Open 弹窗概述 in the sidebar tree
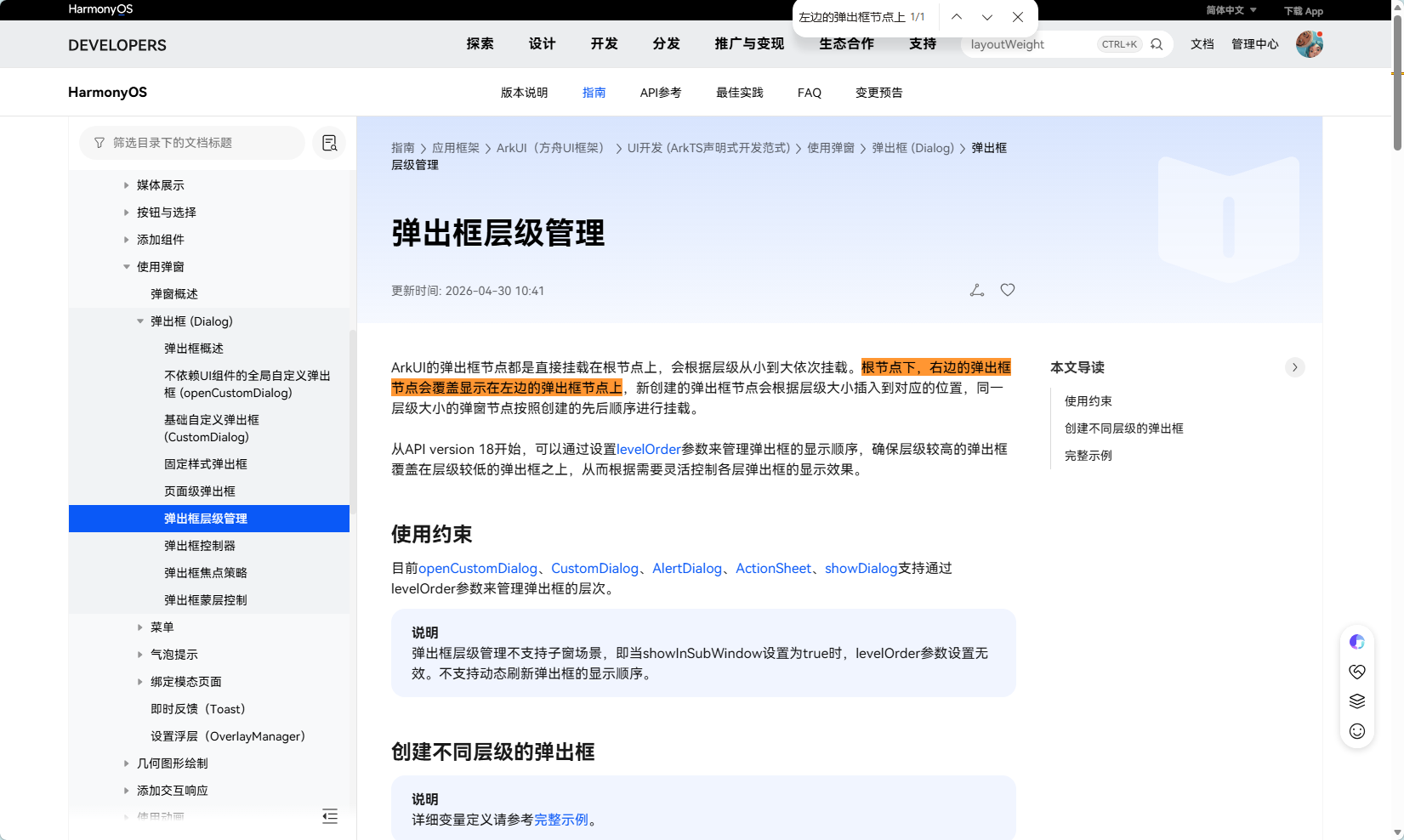This screenshot has width=1404, height=840. [174, 294]
